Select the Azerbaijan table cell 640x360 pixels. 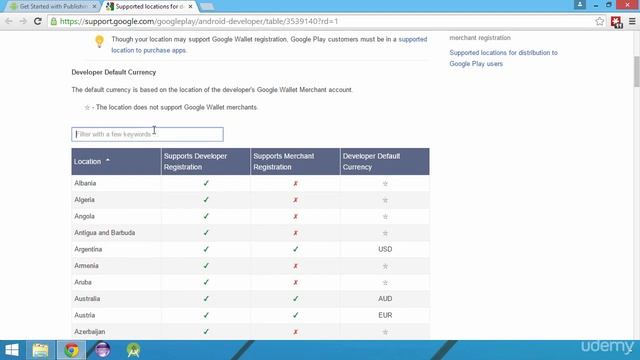pyautogui.click(x=116, y=332)
